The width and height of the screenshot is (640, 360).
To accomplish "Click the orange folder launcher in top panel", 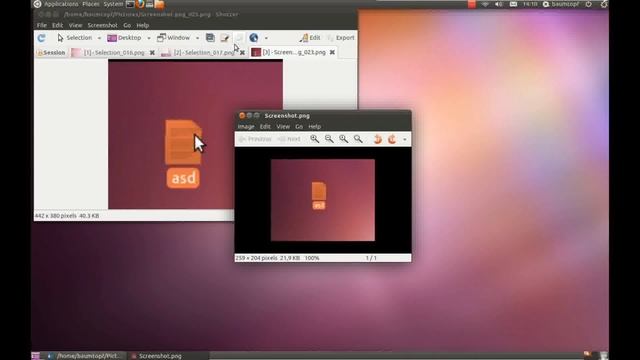I will [160, 4].
